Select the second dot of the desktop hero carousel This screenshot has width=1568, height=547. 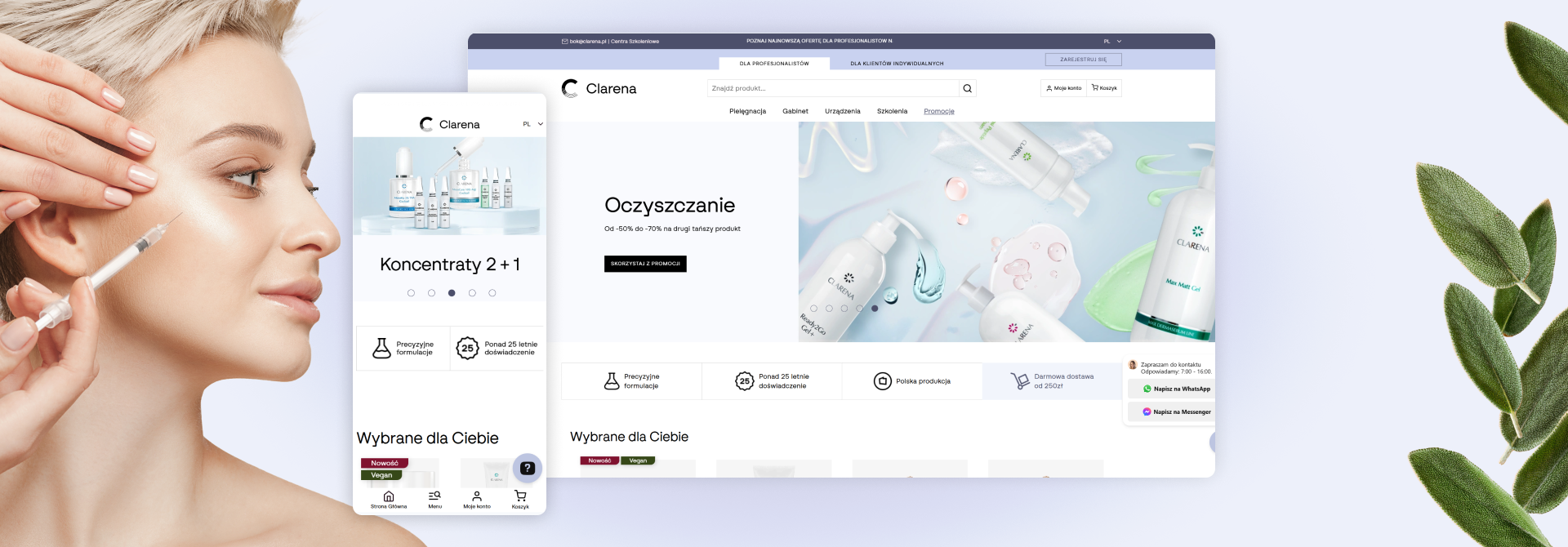829,309
